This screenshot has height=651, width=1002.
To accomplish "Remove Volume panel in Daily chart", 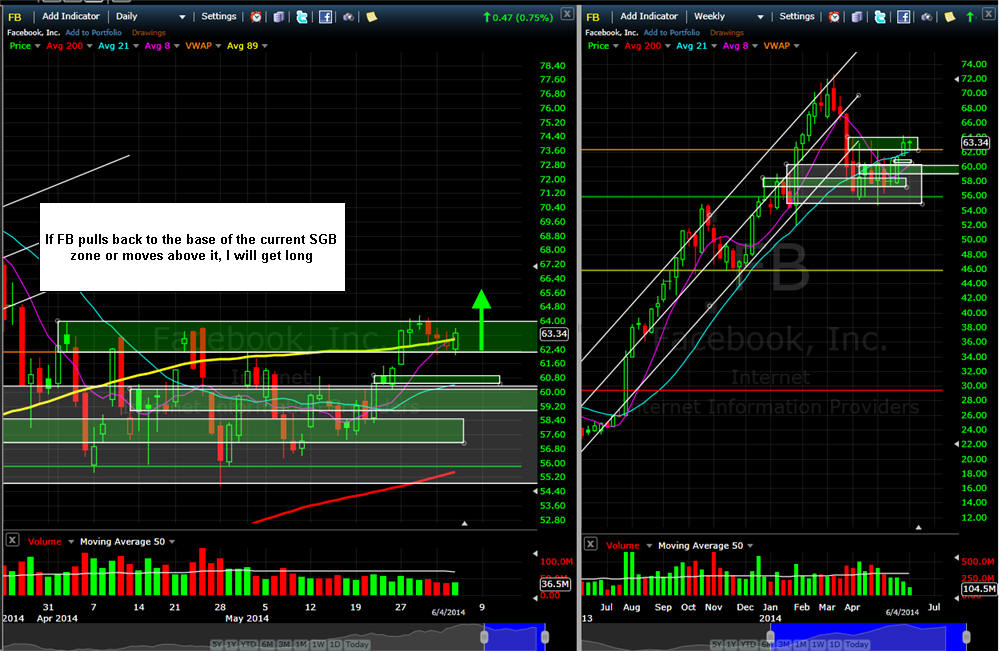I will pos(12,540).
